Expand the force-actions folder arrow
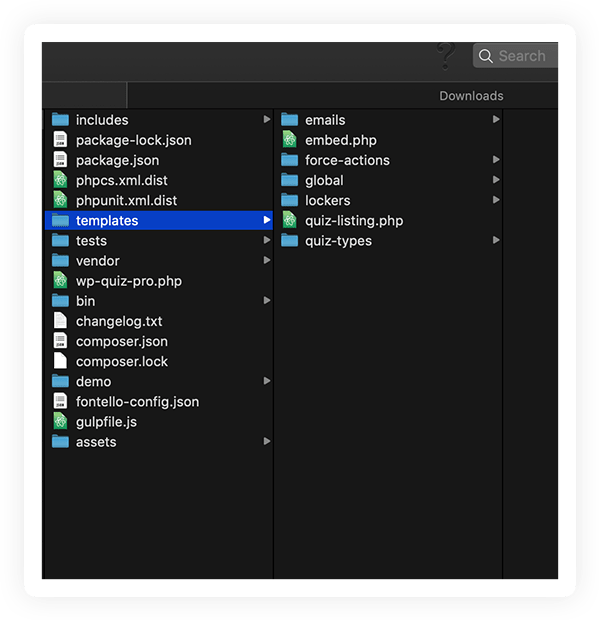Screen dimensions: 599x620 (496, 160)
